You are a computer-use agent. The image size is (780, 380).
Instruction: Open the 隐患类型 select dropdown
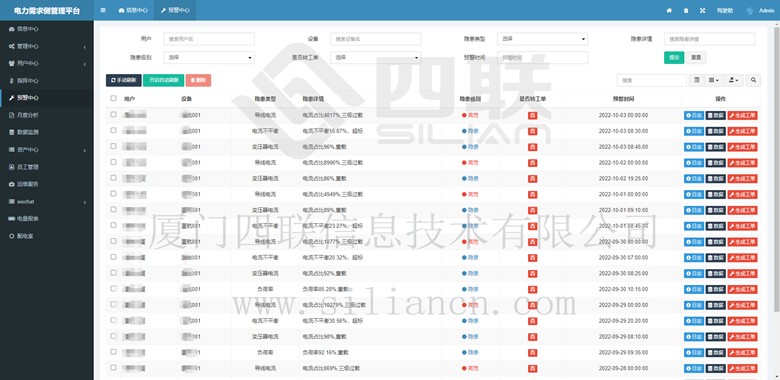pyautogui.click(x=542, y=39)
